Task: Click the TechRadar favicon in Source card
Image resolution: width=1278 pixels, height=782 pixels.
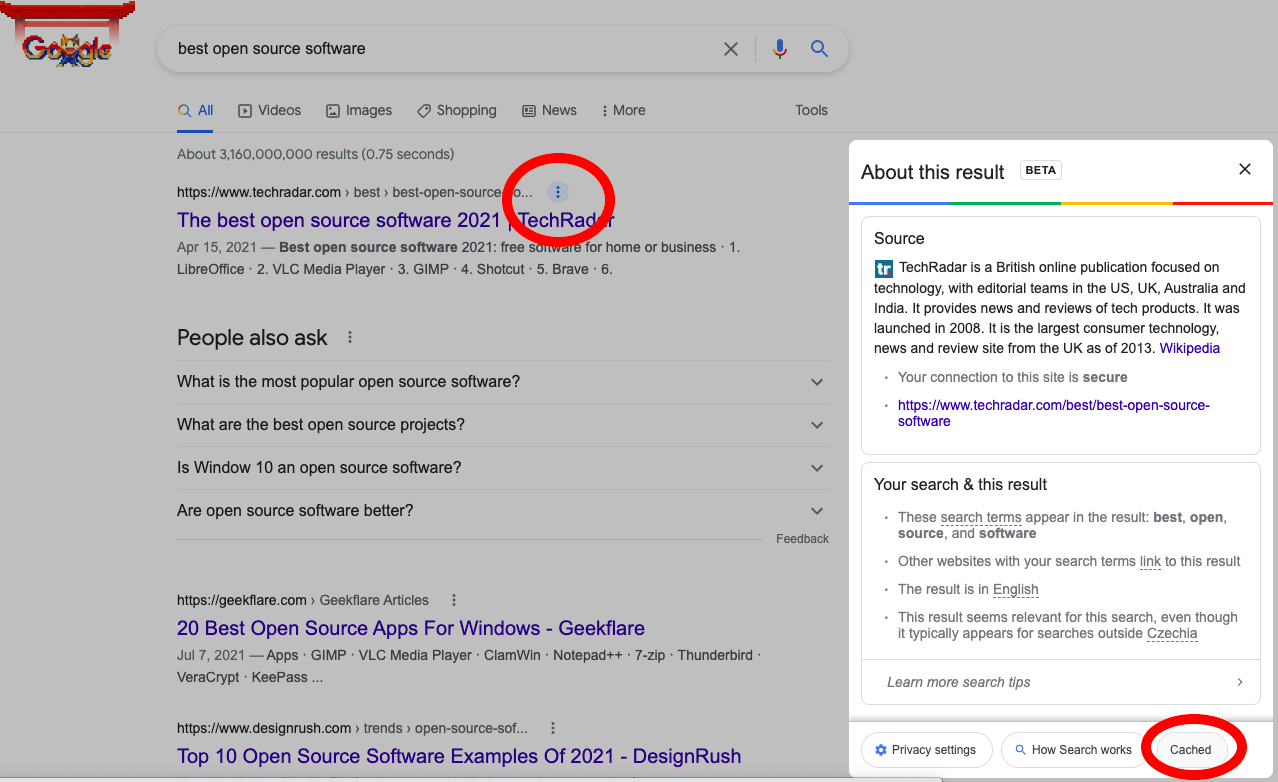Action: point(884,268)
